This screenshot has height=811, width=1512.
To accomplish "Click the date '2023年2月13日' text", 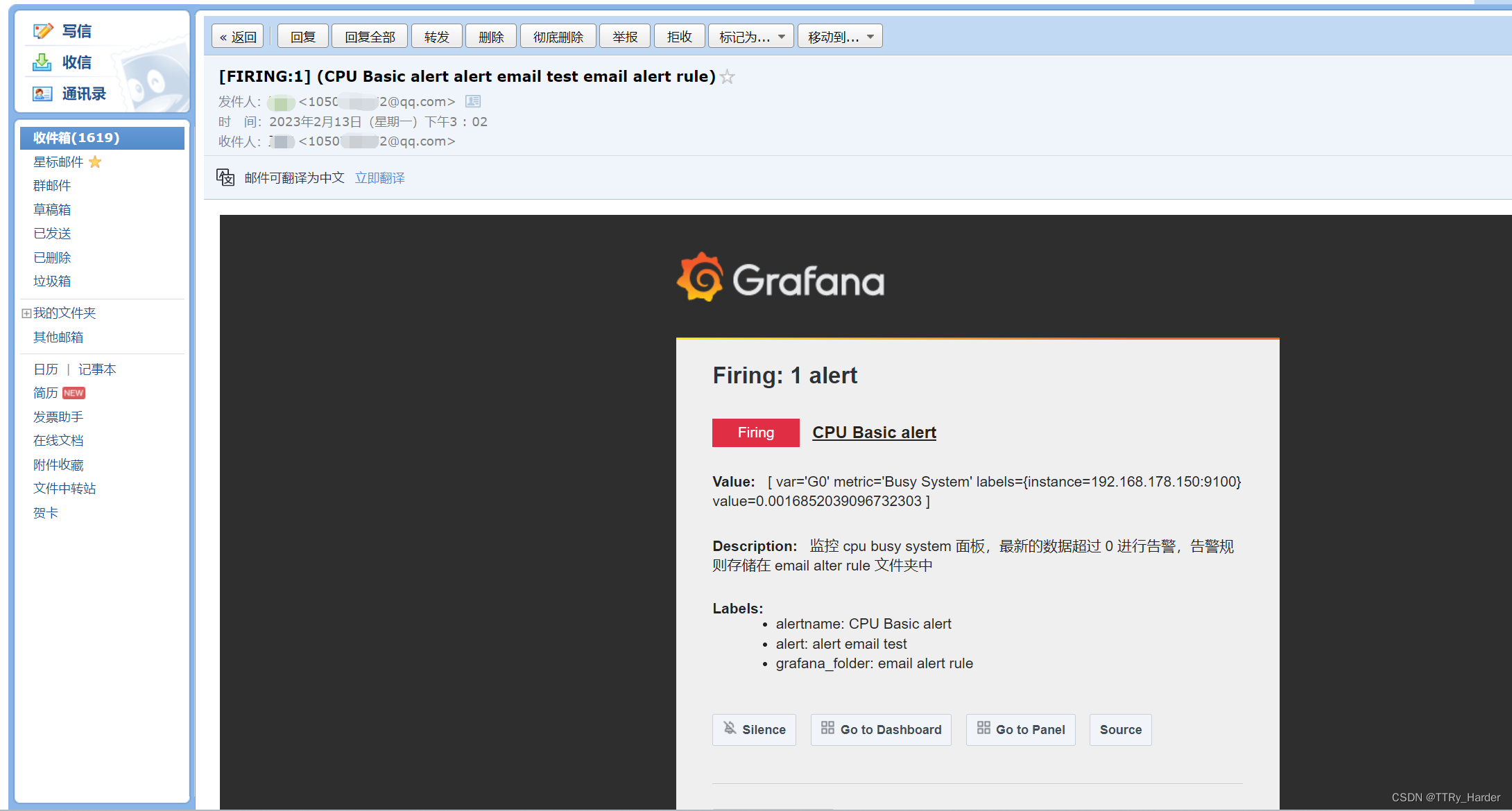I will point(316,122).
